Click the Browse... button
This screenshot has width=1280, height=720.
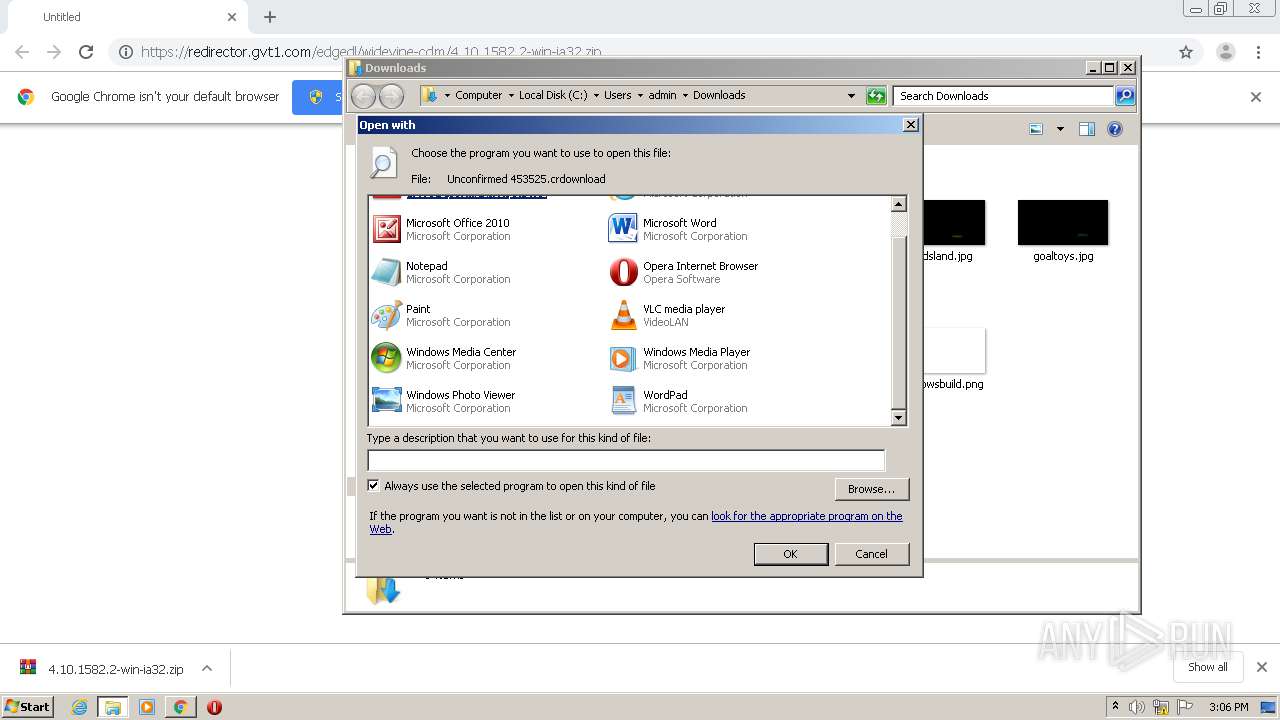(x=871, y=489)
